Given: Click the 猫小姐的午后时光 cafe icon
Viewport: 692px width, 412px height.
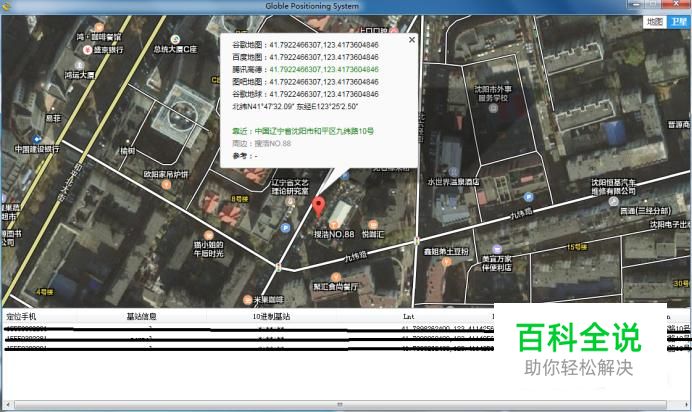Looking at the screenshot, I should tap(209, 235).
